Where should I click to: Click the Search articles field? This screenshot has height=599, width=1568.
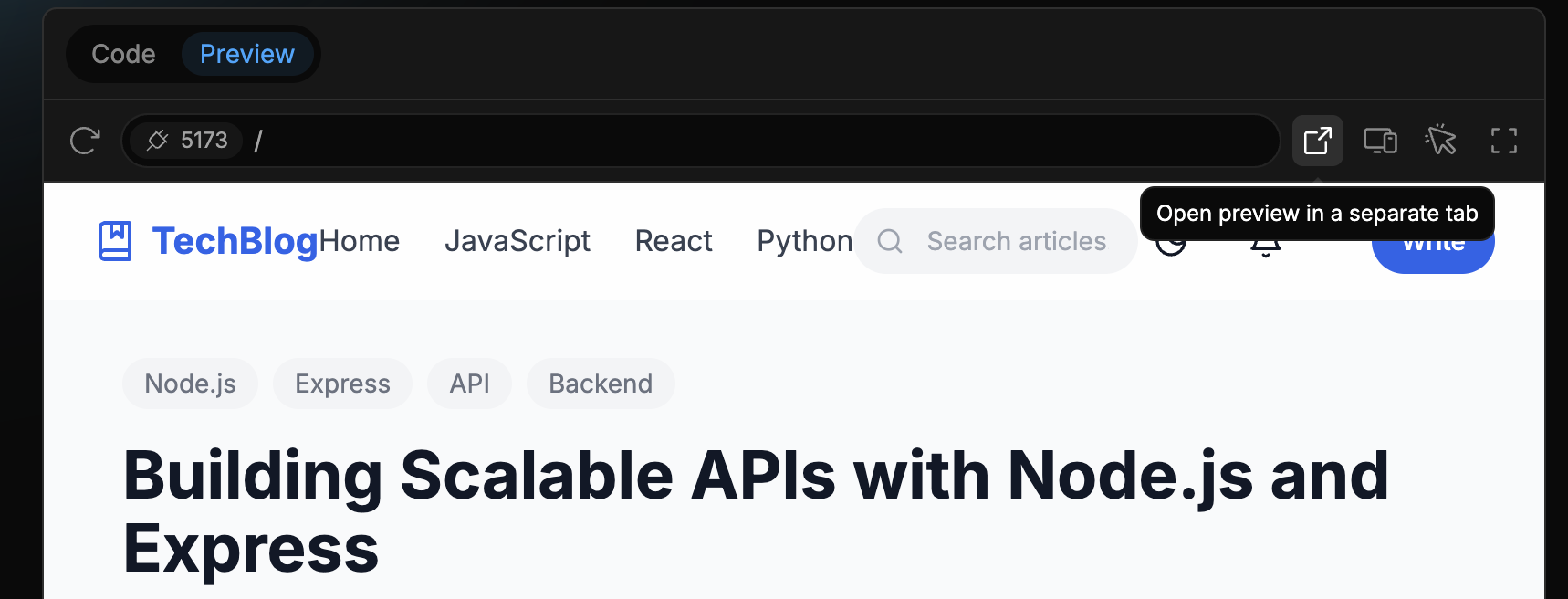coord(1015,241)
